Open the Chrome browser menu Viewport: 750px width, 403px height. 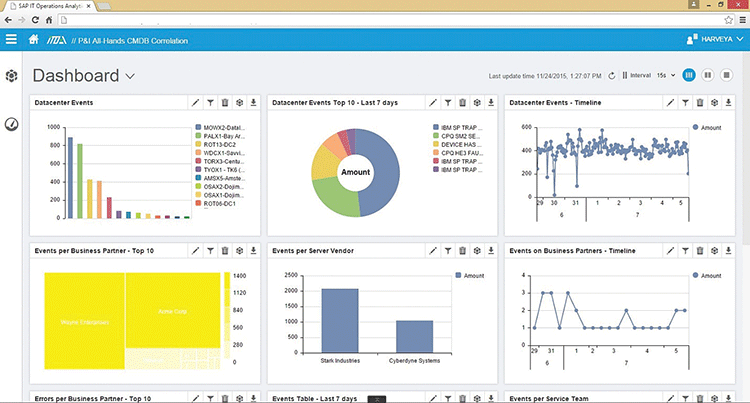[739, 20]
